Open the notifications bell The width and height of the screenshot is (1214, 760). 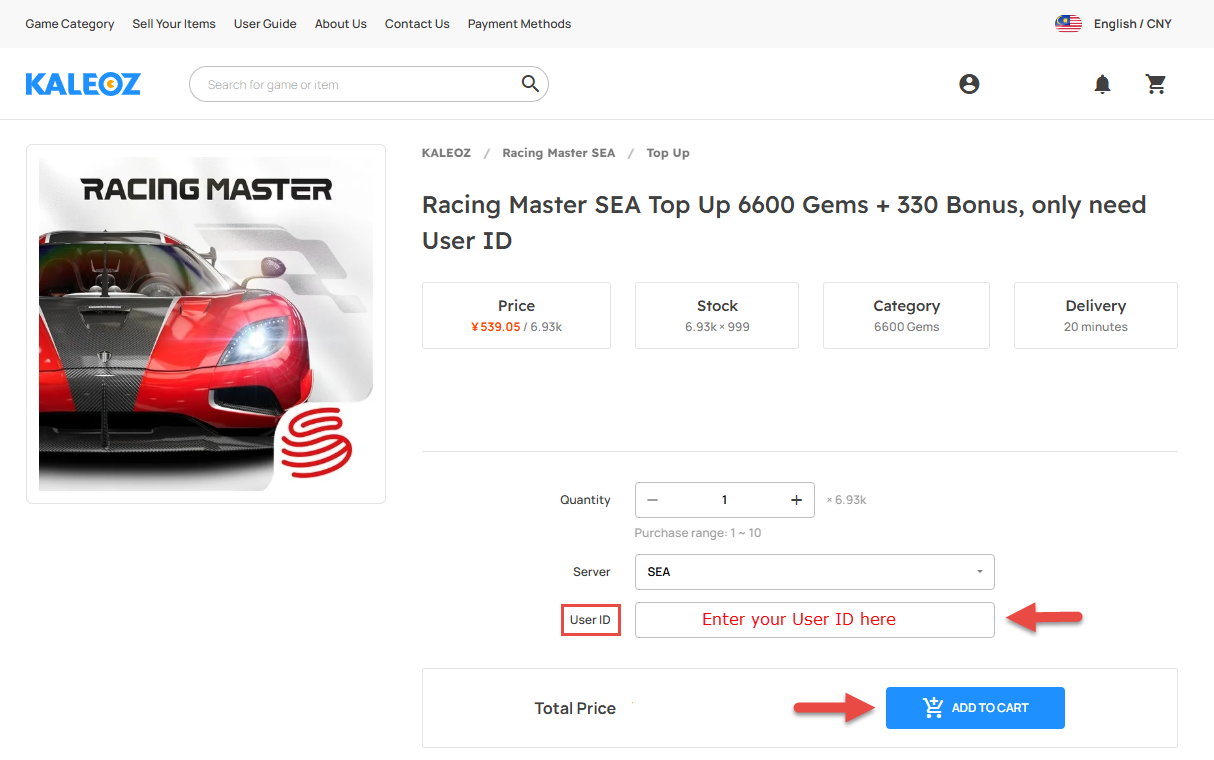(1102, 84)
